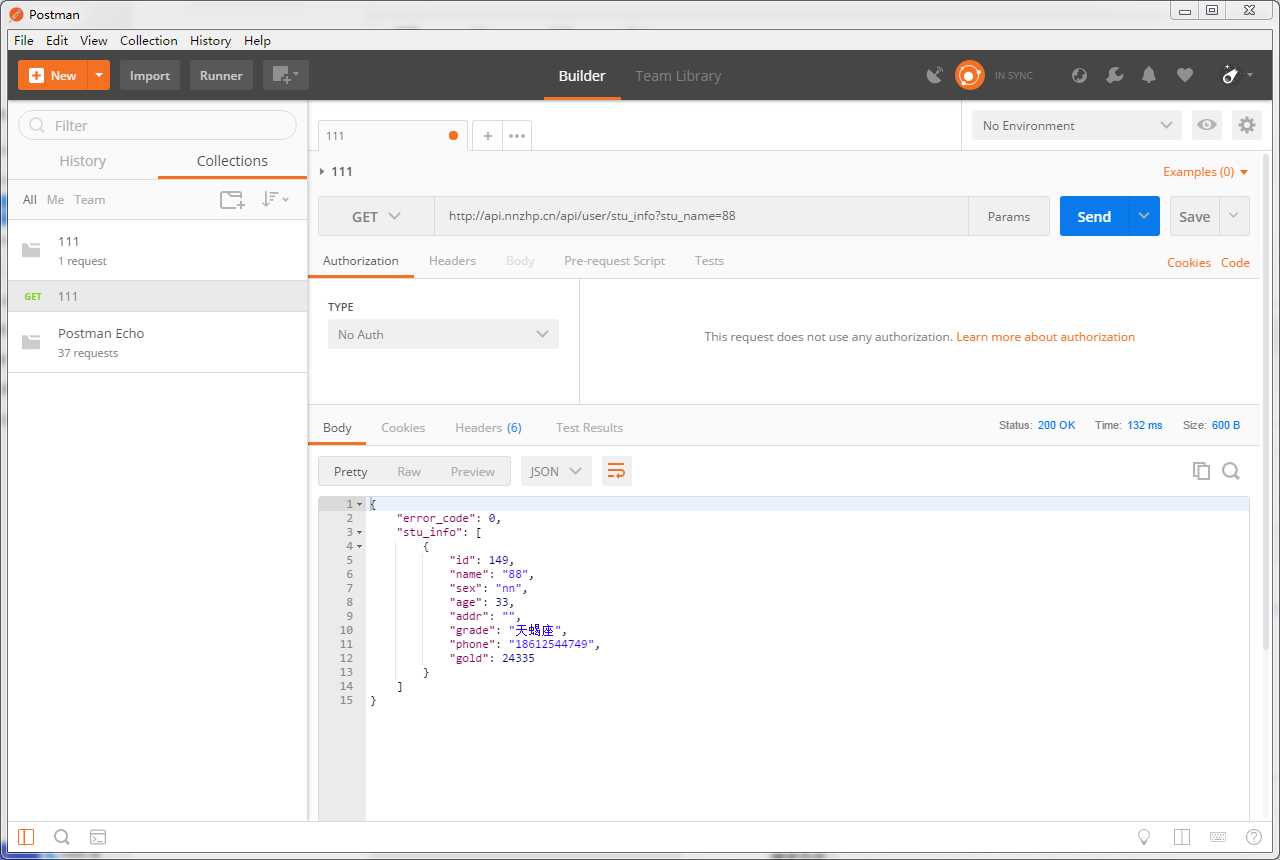The width and height of the screenshot is (1280, 860).
Task: Click the Params button
Action: click(1009, 216)
